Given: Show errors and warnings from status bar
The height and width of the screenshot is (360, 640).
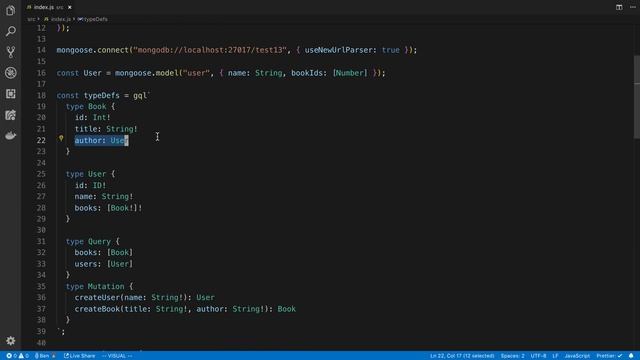Looking at the screenshot, I should point(17,356).
